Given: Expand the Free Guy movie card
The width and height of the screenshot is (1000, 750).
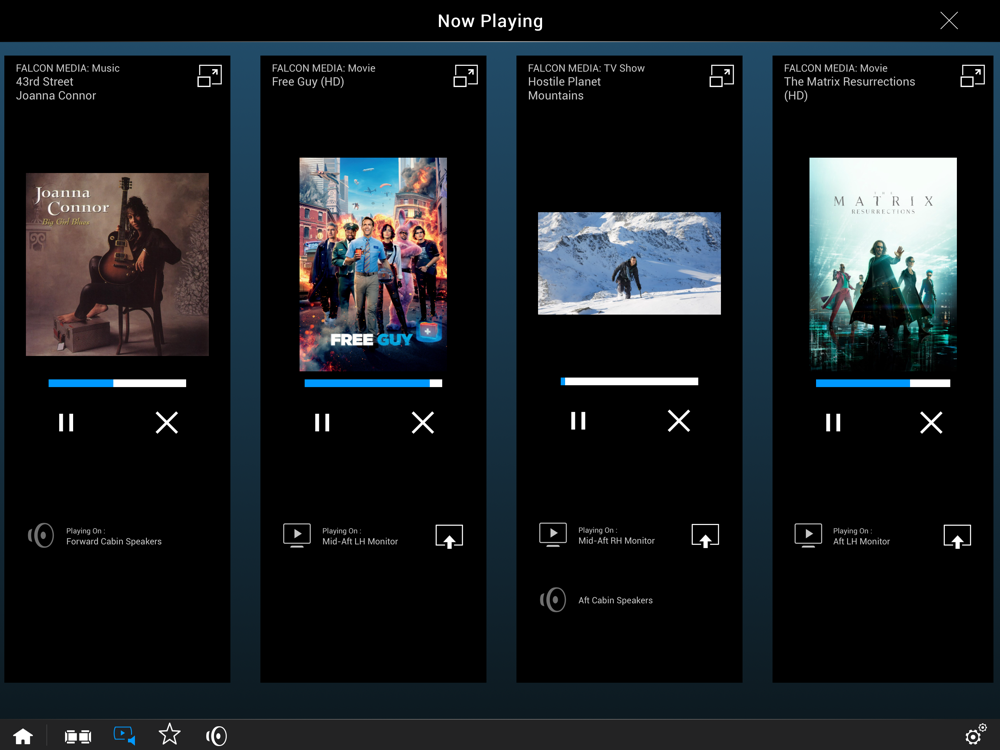Looking at the screenshot, I should (466, 77).
